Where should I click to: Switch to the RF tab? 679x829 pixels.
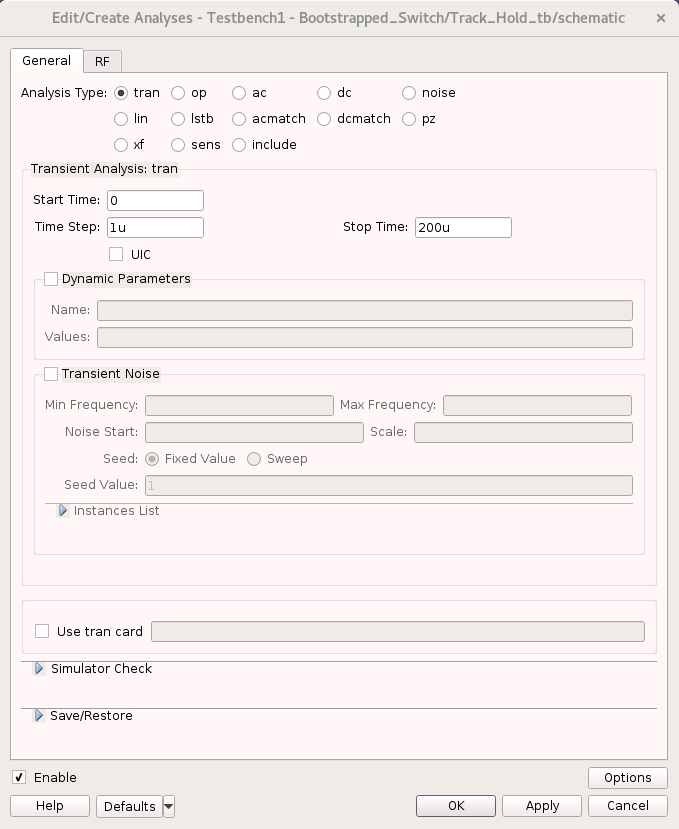(102, 60)
